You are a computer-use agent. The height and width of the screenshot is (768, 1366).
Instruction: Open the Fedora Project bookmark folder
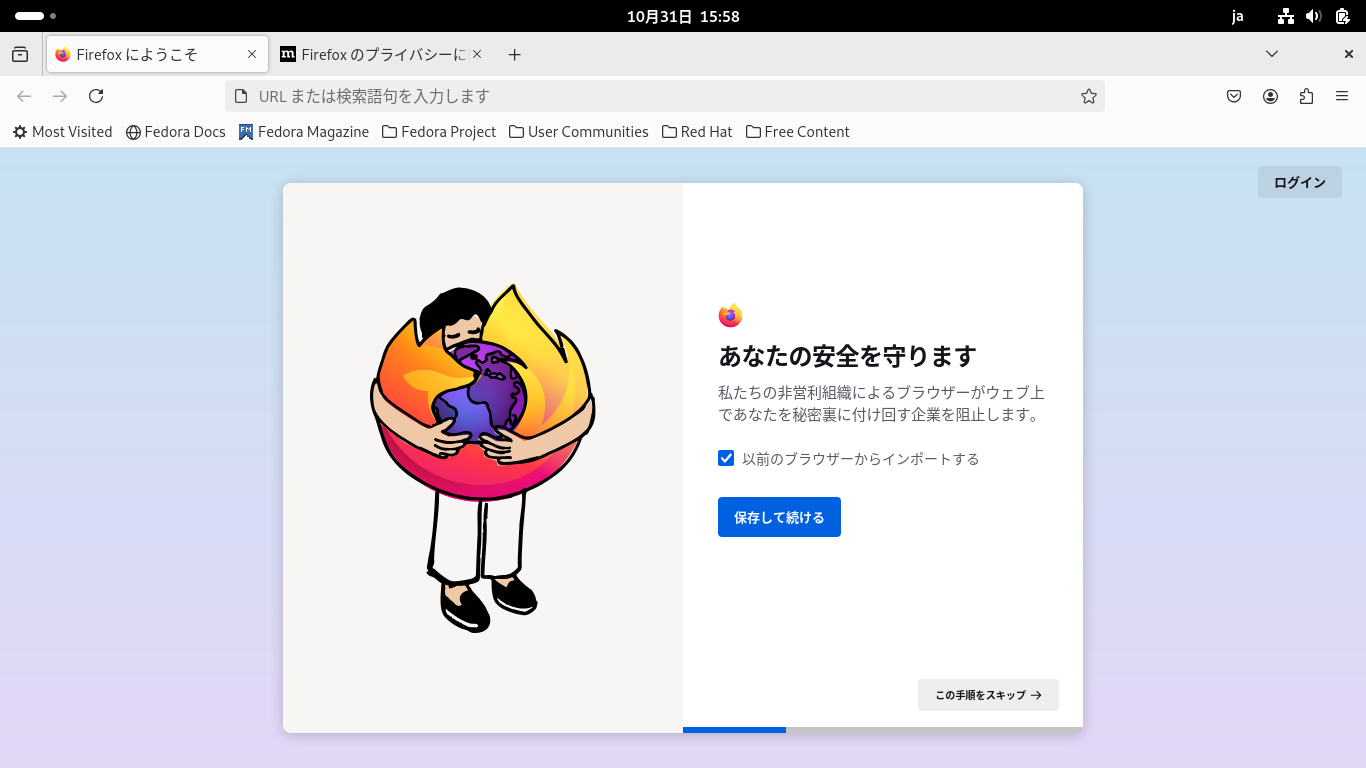[x=439, y=132]
